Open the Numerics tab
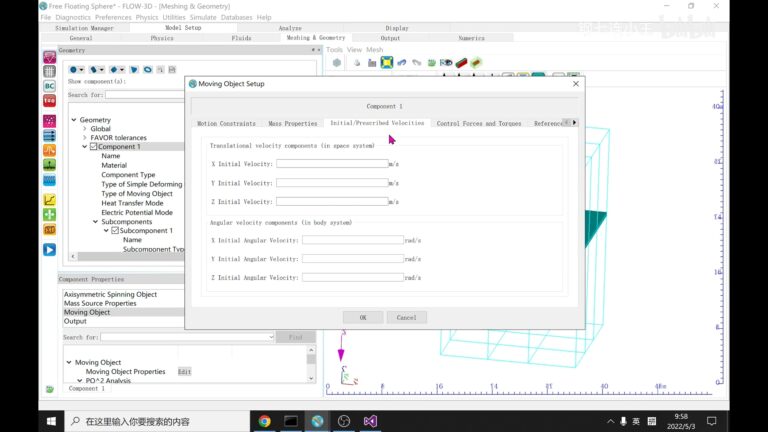The image size is (768, 432). tap(472, 38)
